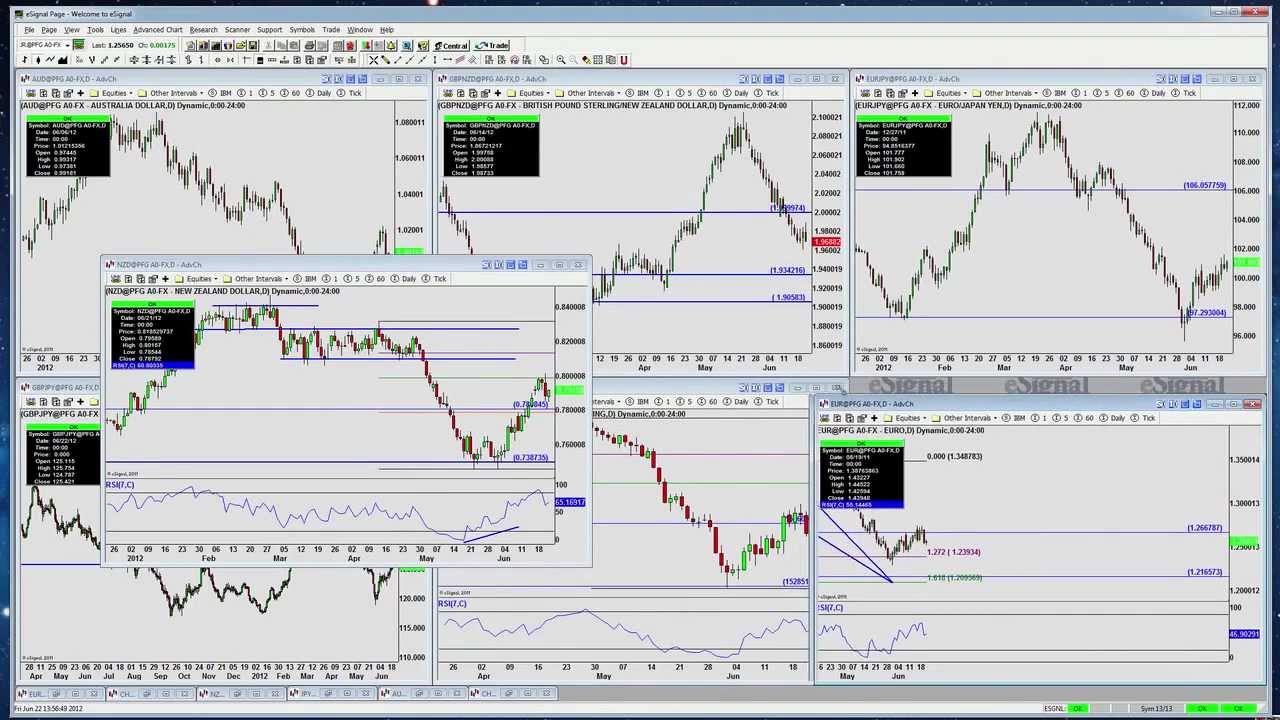Switch EURJPY chart to Tick interval
The image size is (1280, 720).
(1189, 93)
